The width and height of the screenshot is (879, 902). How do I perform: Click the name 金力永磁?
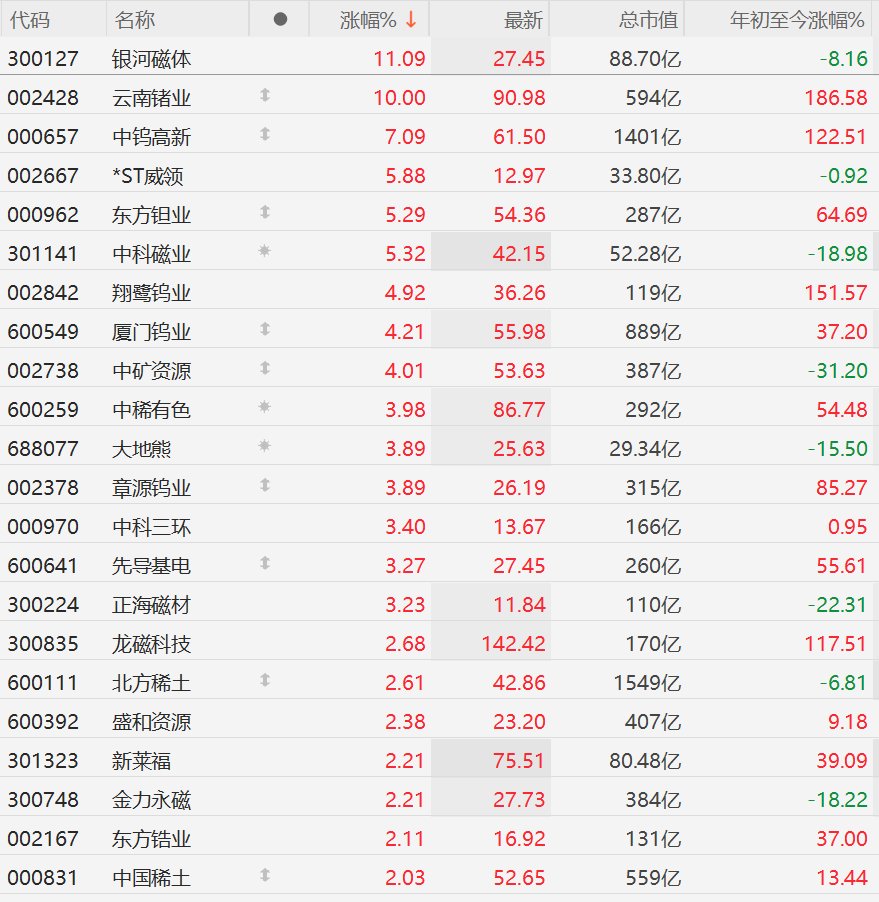pyautogui.click(x=151, y=800)
